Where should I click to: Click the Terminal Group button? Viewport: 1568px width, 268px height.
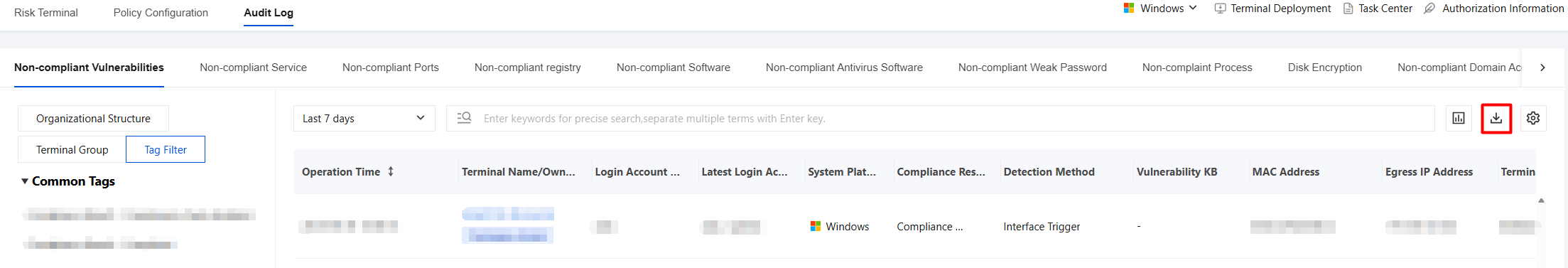(72, 150)
